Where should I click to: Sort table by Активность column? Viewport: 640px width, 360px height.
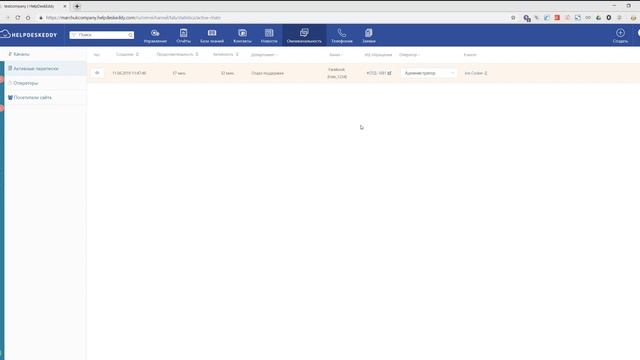pyautogui.click(x=225, y=54)
